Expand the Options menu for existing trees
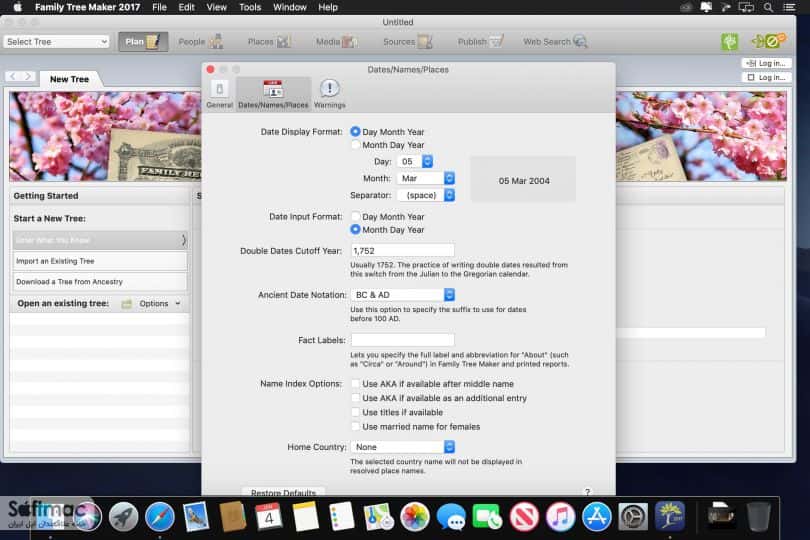This screenshot has height=540, width=810. point(160,304)
